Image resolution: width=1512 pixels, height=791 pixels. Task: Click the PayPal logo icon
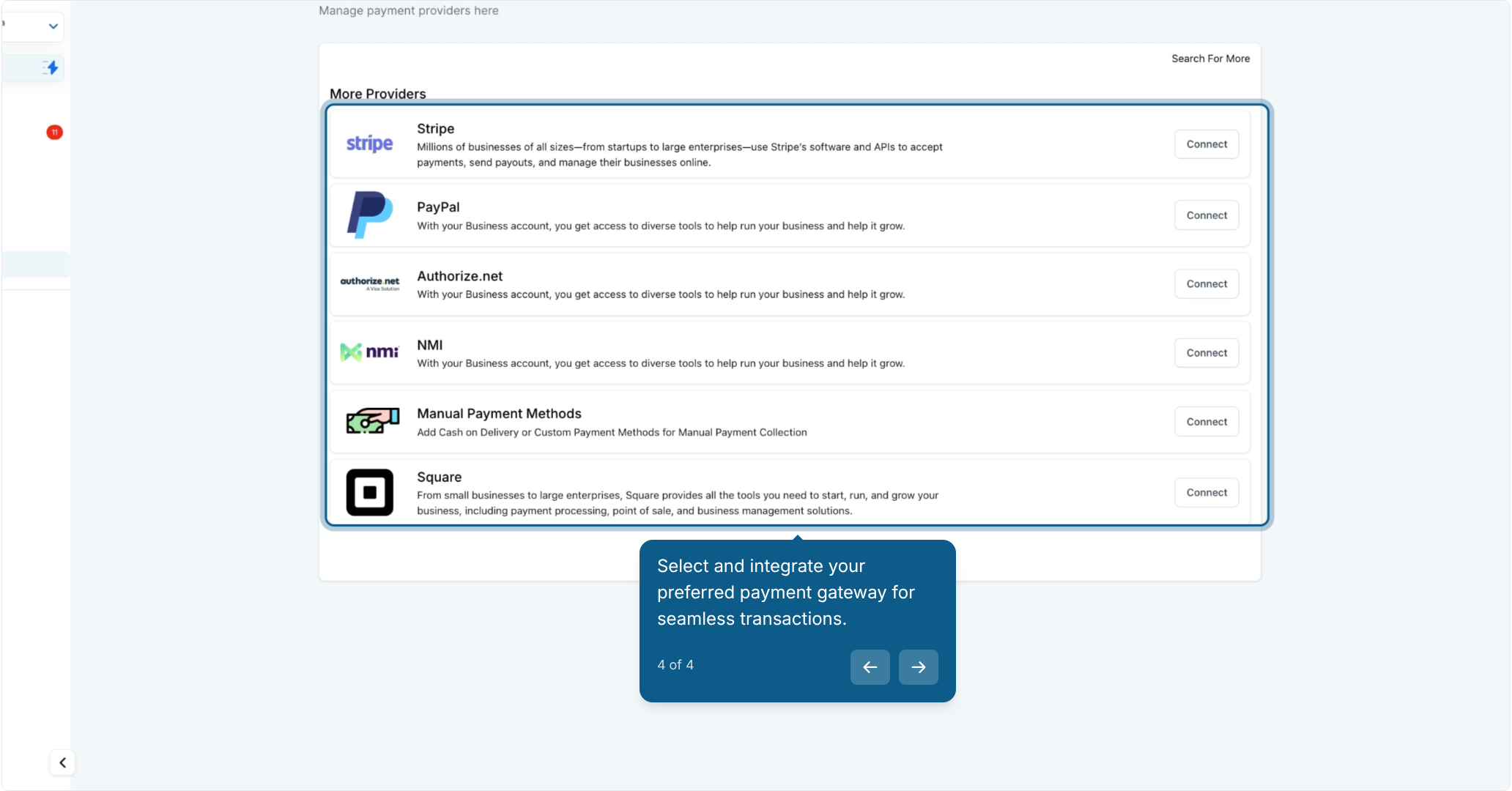point(369,215)
